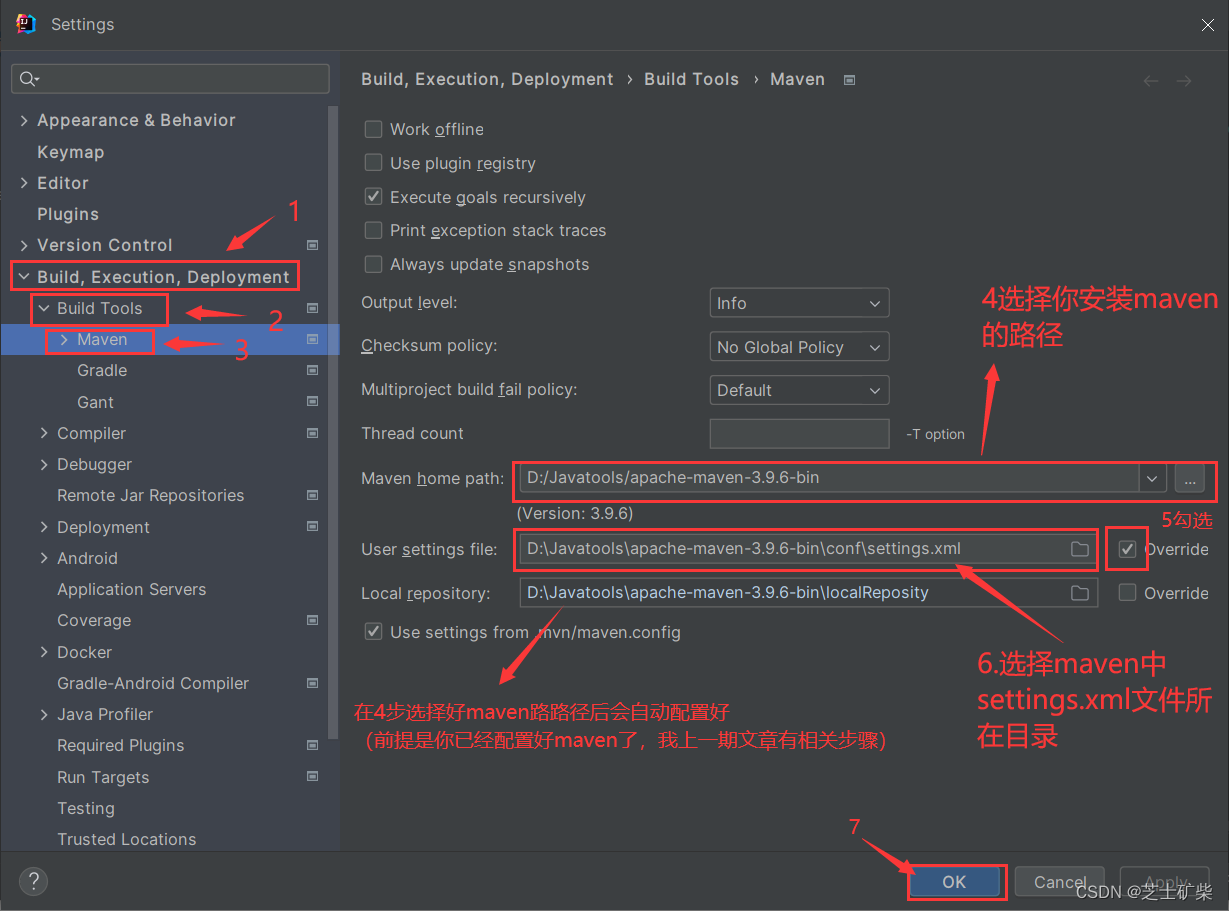Viewport: 1229px width, 911px height.
Task: Click the Thread count input field
Action: click(799, 433)
